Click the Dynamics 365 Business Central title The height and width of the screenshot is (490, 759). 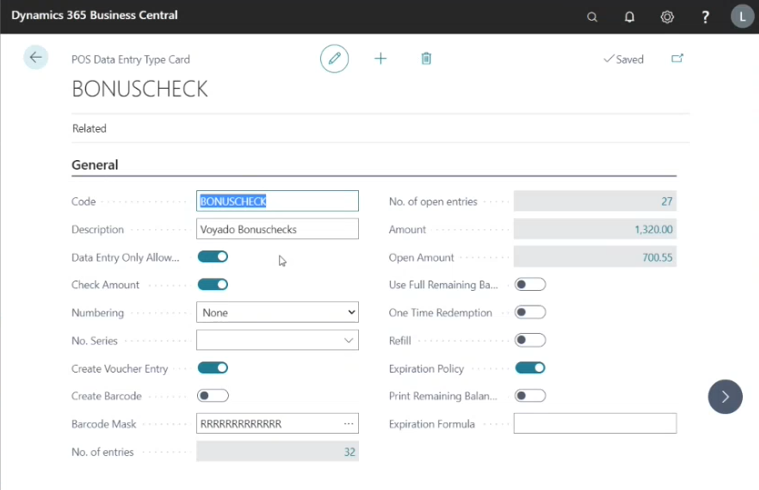coord(94,15)
